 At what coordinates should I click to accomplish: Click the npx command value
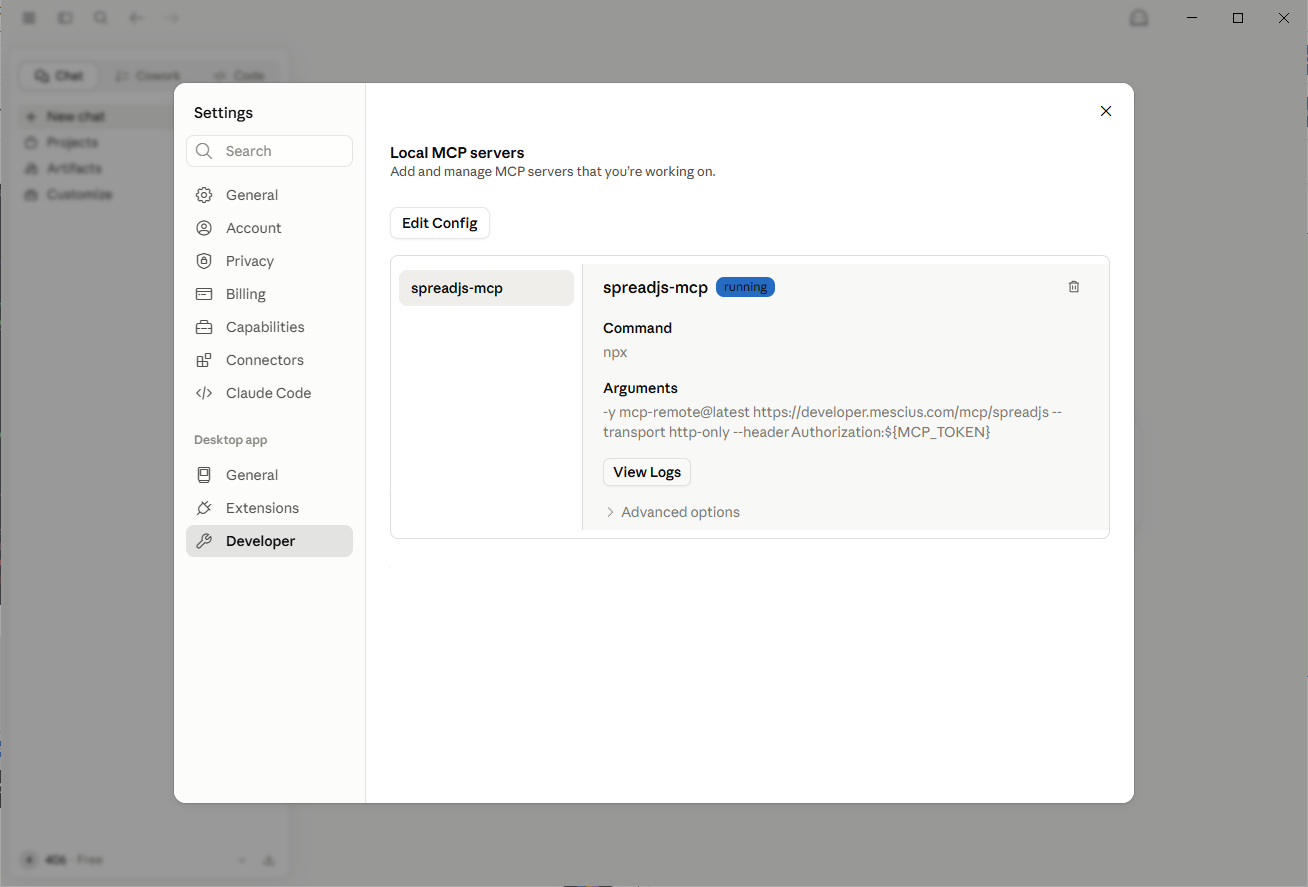pyautogui.click(x=615, y=352)
